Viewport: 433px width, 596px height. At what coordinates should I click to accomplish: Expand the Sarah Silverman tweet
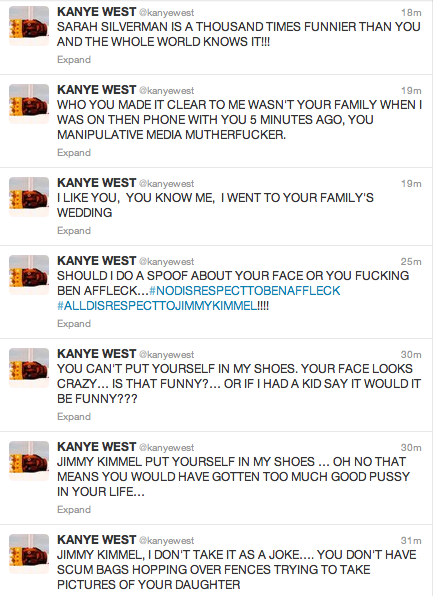pyautogui.click(x=74, y=60)
